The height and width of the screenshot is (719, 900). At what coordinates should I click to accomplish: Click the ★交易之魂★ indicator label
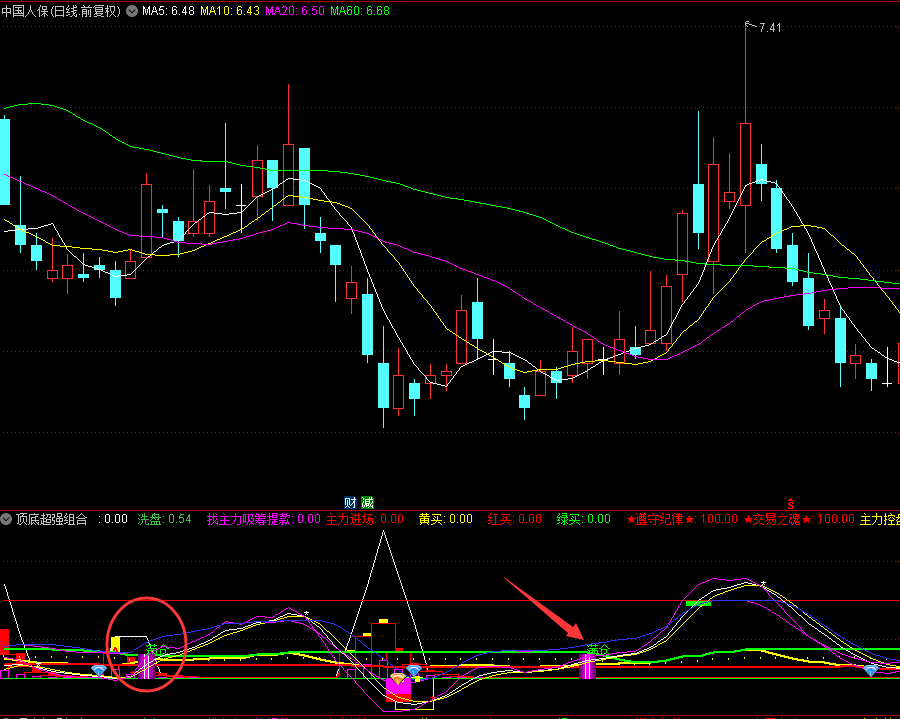pos(799,519)
